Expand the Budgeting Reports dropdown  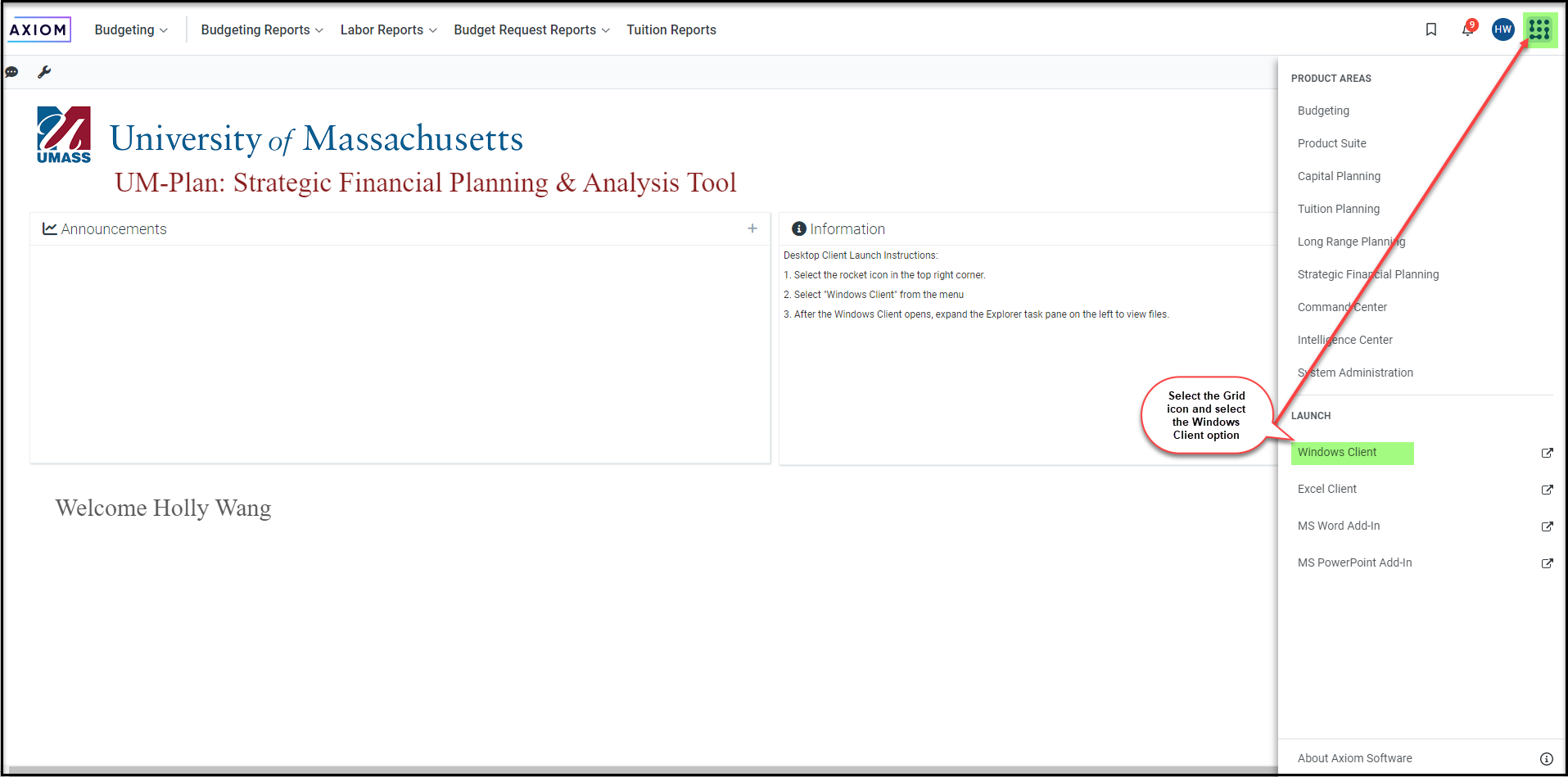(x=262, y=29)
